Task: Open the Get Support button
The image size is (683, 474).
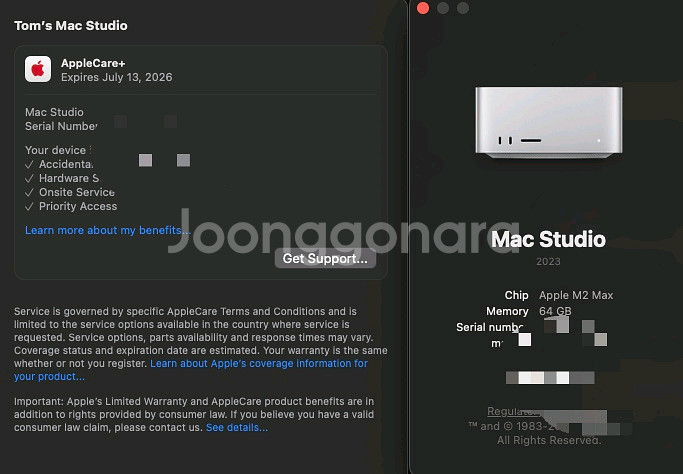Action: click(x=325, y=258)
